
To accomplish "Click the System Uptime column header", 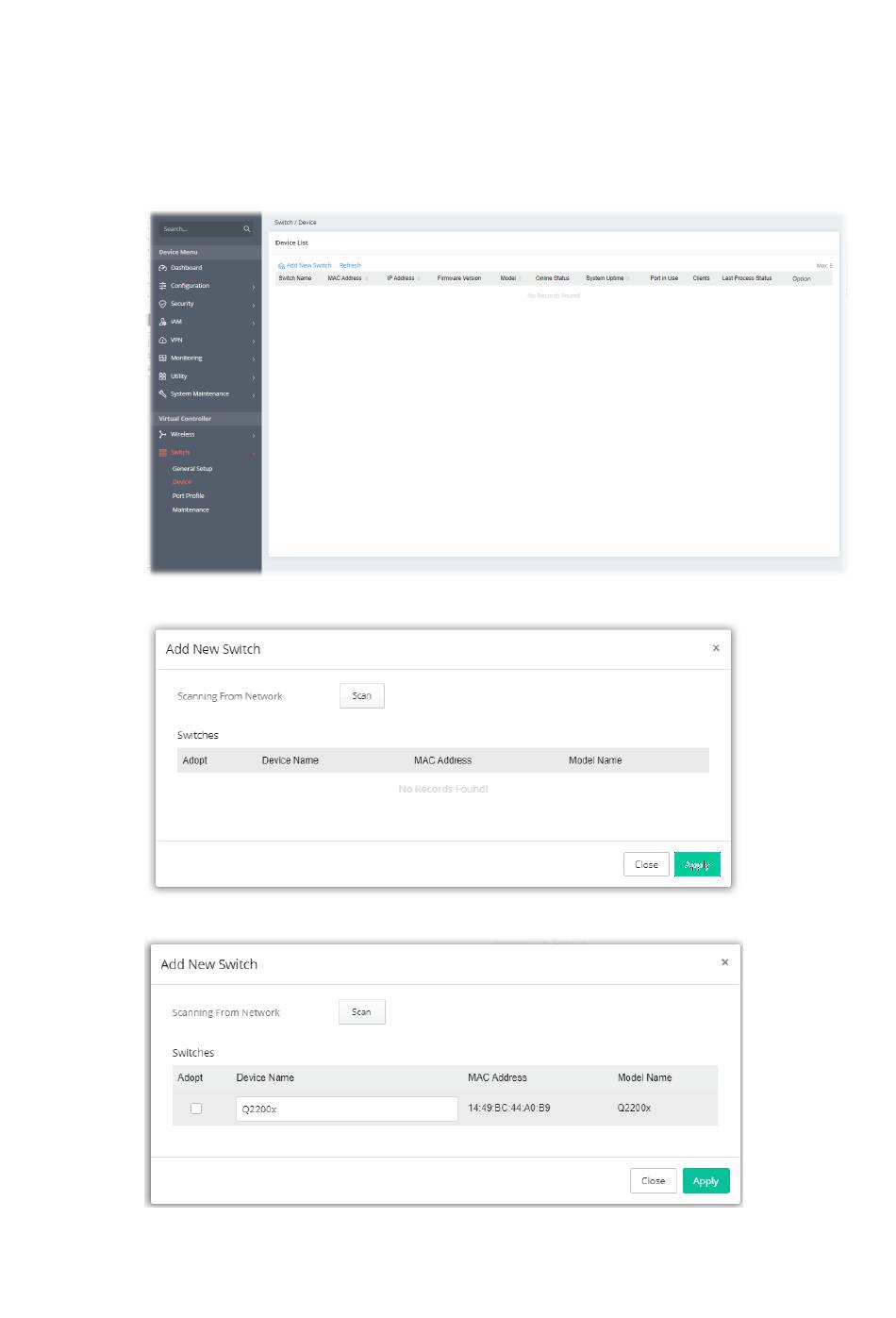I will [605, 278].
